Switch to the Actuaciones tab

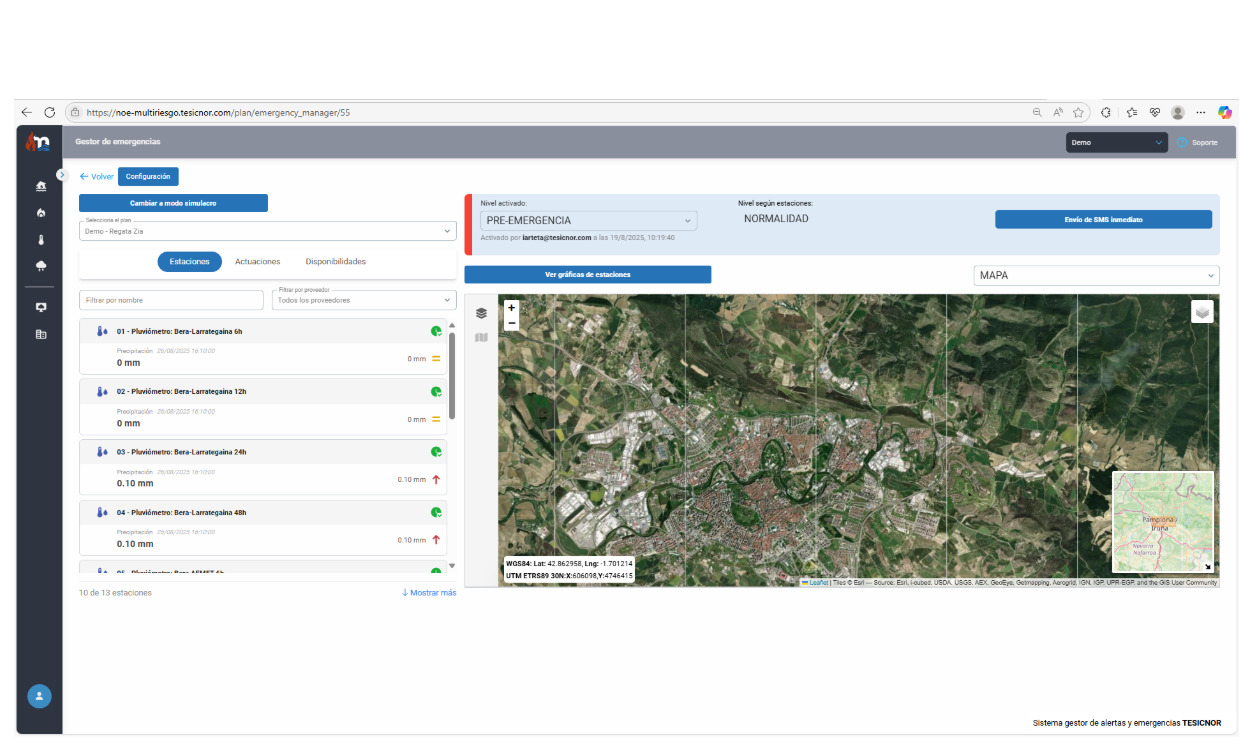point(256,261)
